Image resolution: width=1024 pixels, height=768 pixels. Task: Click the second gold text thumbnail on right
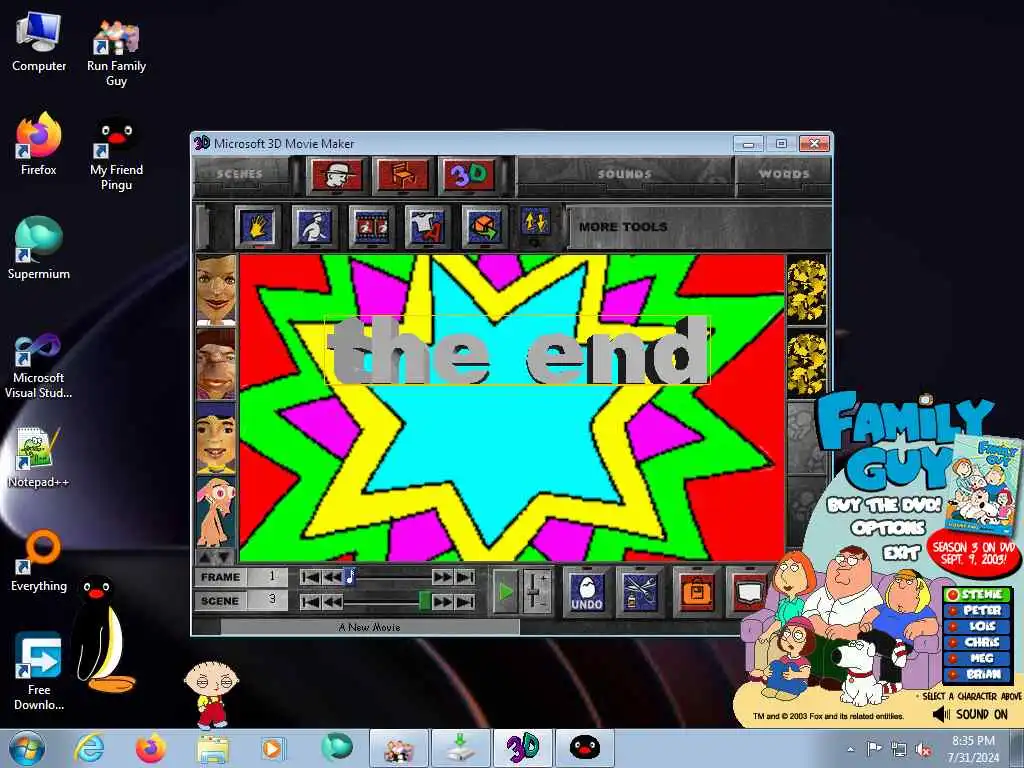point(807,364)
